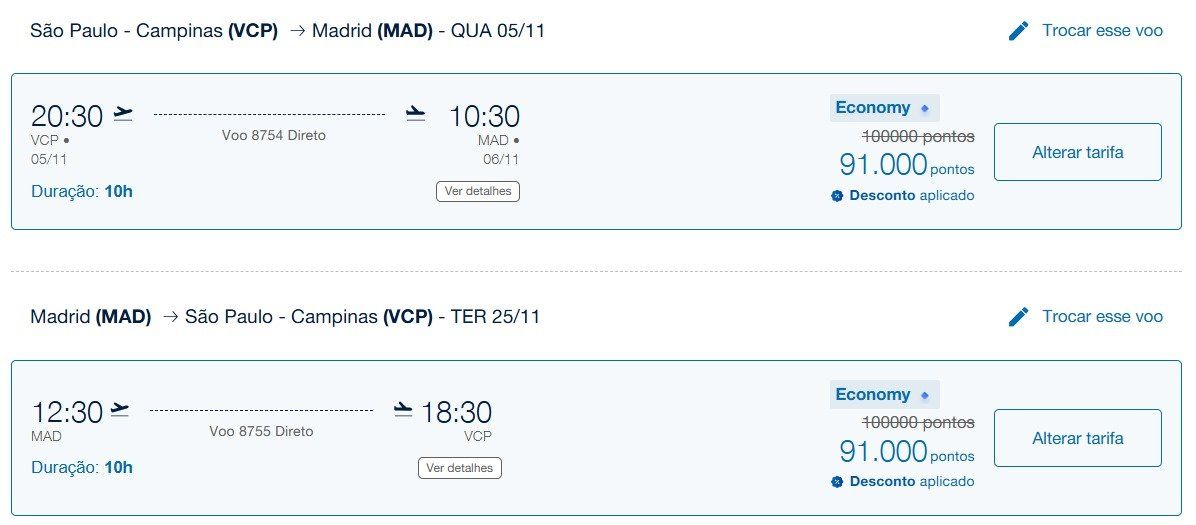
Task: Click takeoff plane icon next to 12:30
Action: tap(120, 411)
